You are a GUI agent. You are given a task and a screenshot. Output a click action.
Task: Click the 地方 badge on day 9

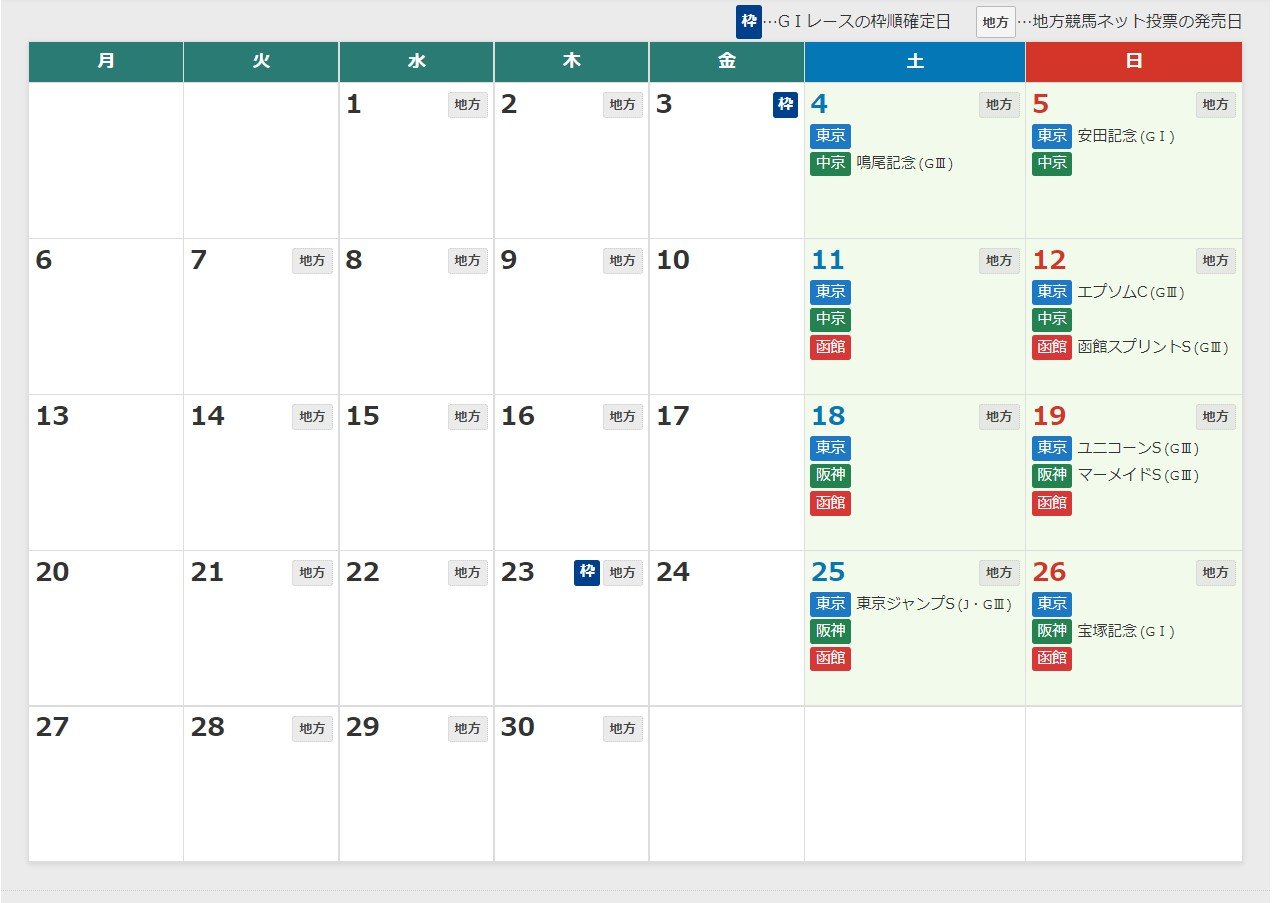point(623,261)
